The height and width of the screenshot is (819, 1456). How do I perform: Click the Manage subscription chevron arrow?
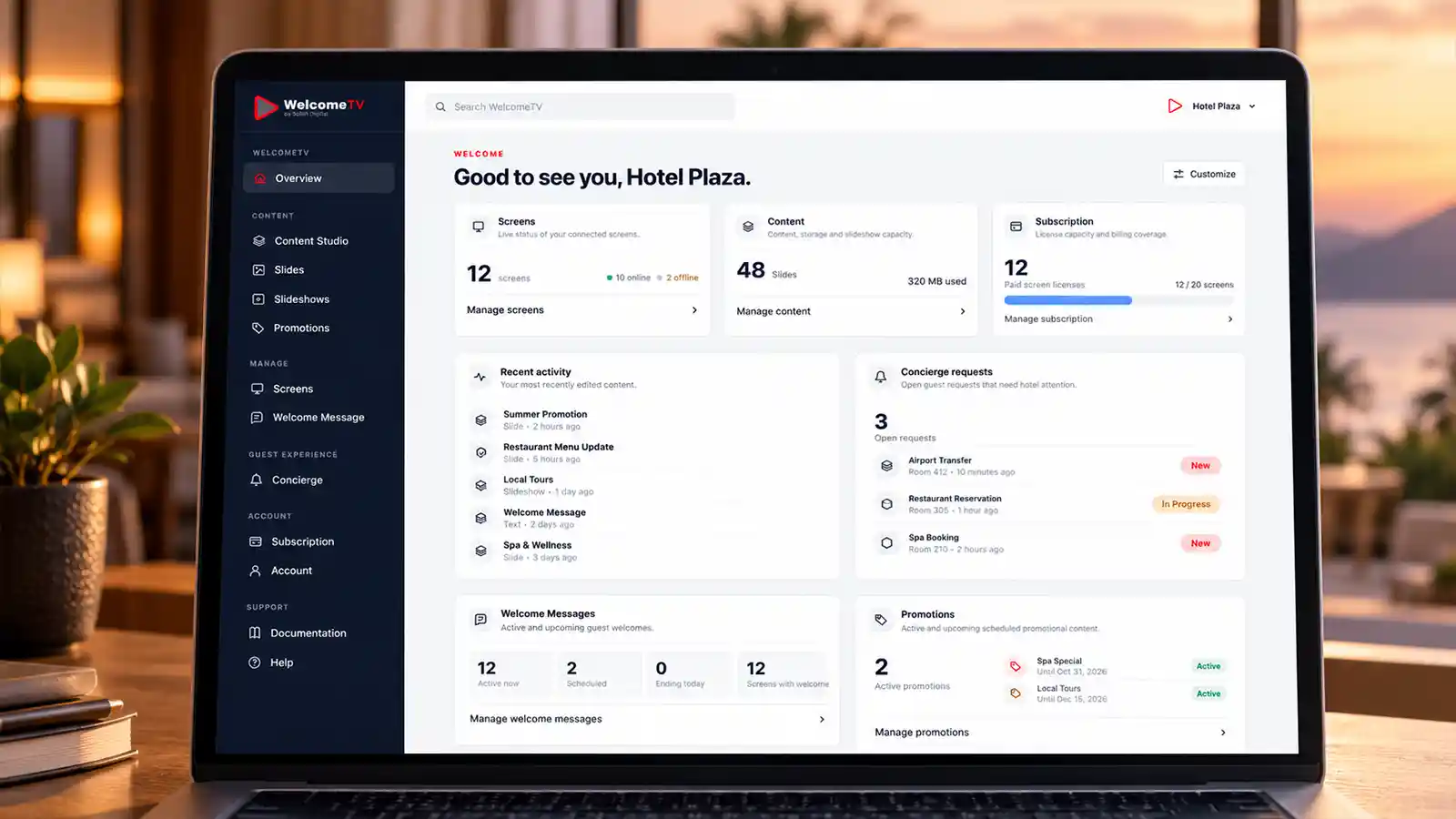click(x=1230, y=319)
